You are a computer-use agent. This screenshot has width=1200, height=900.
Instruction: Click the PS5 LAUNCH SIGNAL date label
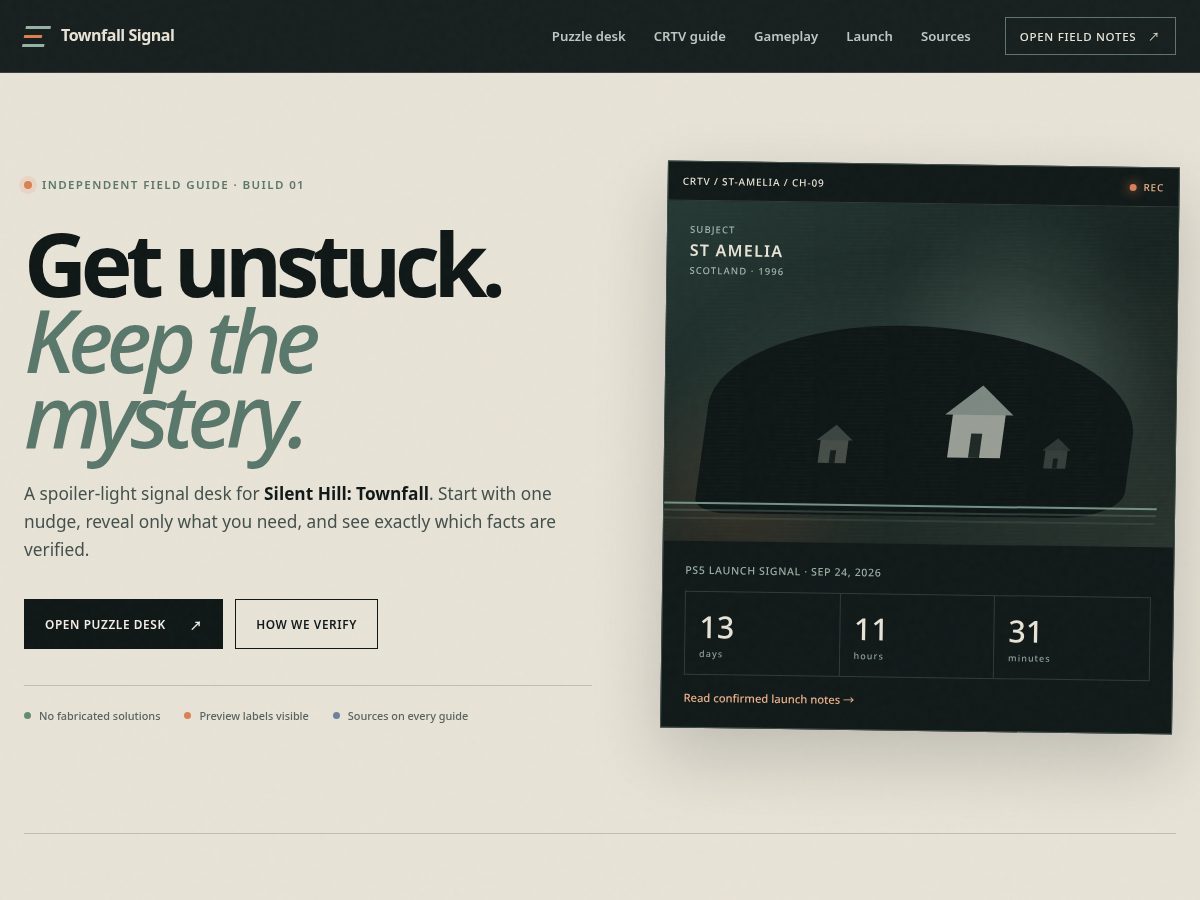783,571
